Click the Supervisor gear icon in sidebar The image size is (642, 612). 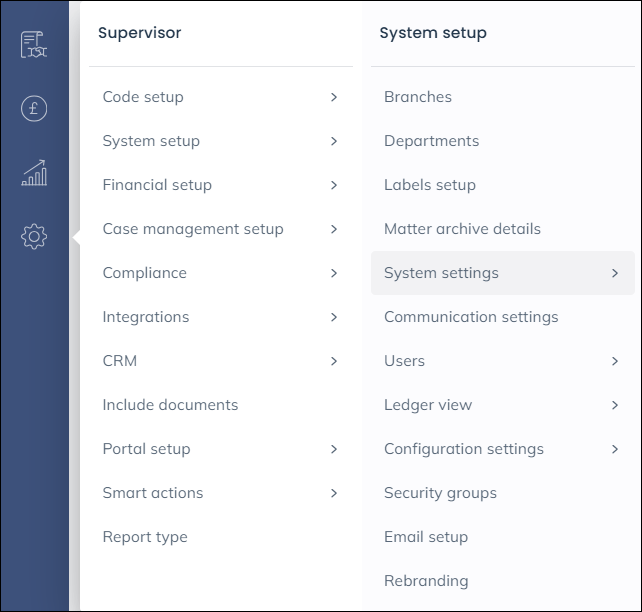point(34,237)
